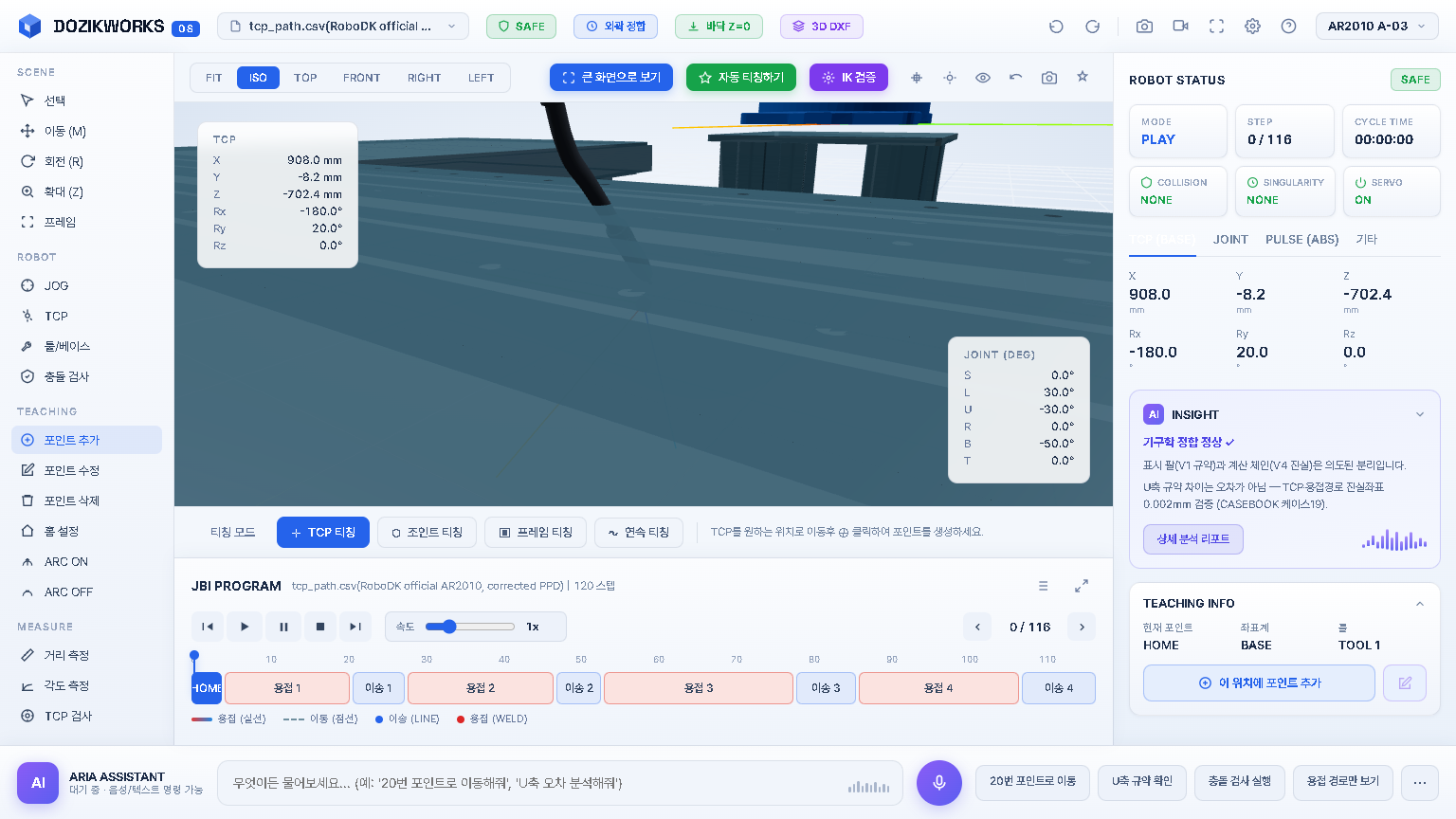Toggle 외곽 정렬 option
The width and height of the screenshot is (1456, 819).
[615, 27]
